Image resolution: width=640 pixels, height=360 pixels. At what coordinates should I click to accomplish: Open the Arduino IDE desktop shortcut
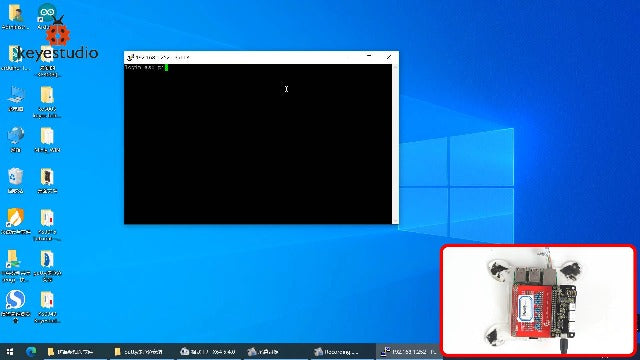tap(47, 16)
